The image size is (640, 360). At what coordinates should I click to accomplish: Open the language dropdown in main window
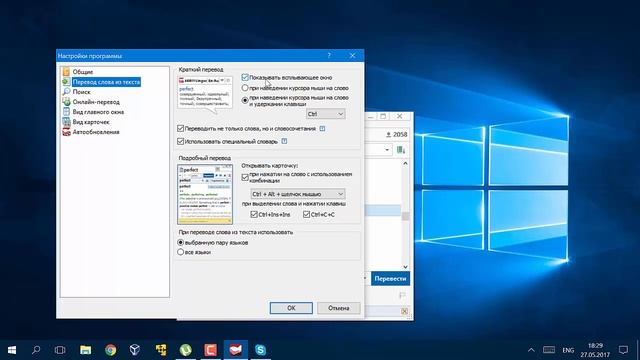[387, 150]
